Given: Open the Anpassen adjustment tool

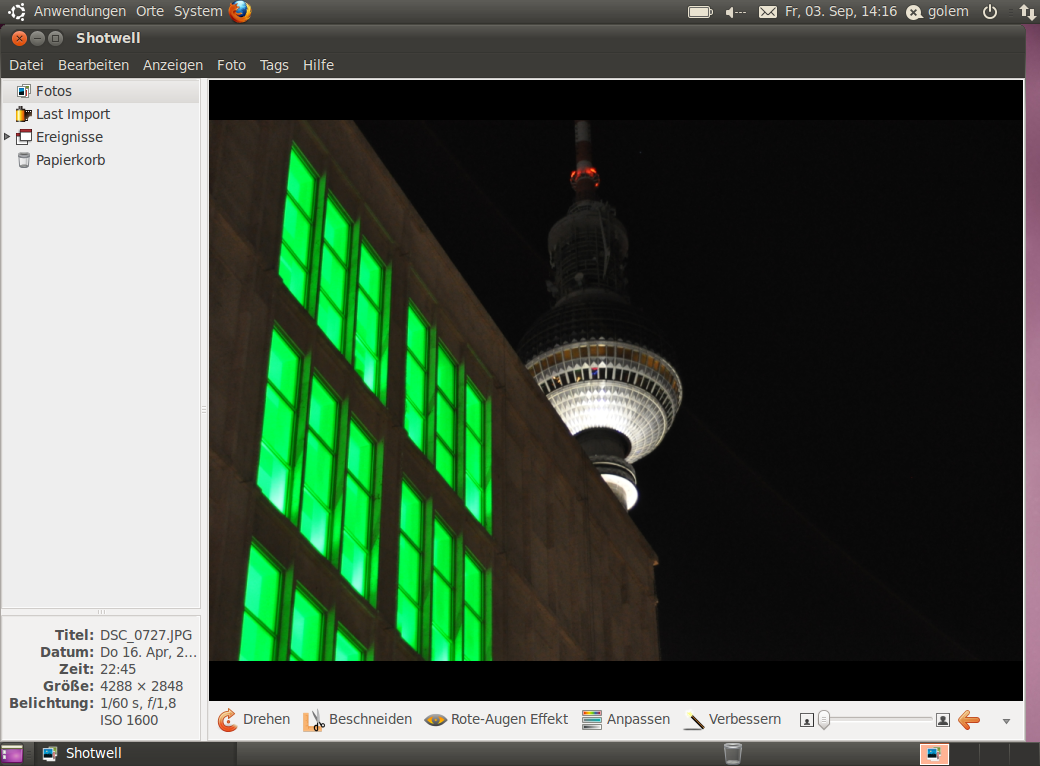Looking at the screenshot, I should (x=592, y=720).
